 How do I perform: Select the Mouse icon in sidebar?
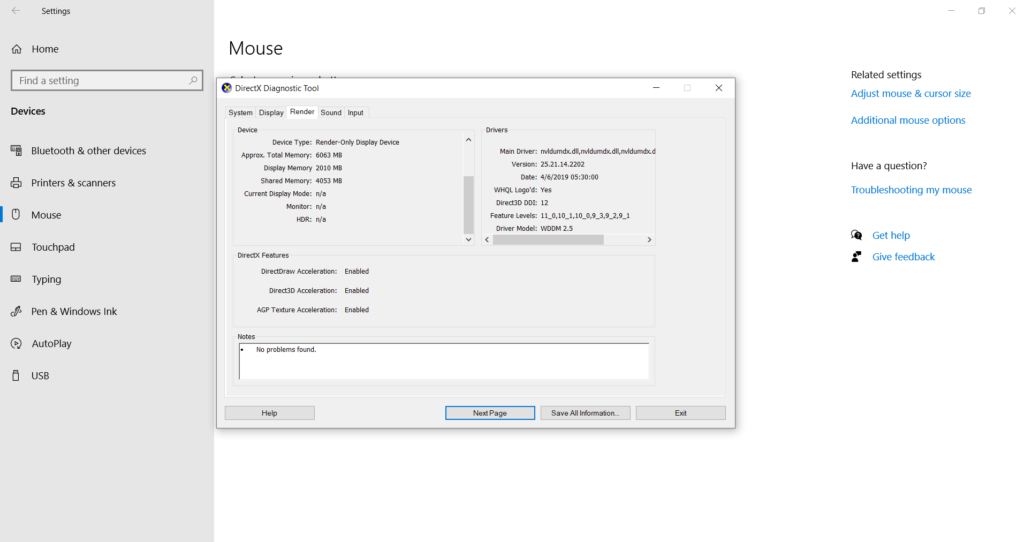pos(16,214)
